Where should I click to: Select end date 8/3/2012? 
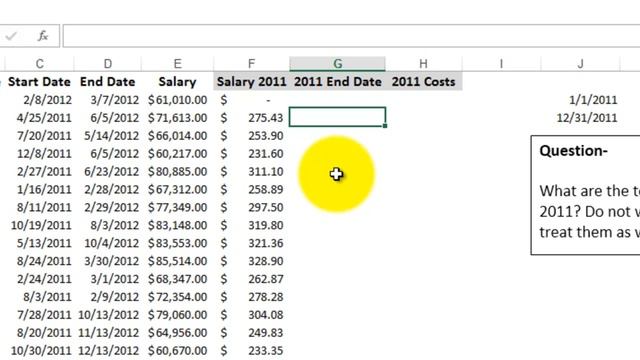[108, 225]
